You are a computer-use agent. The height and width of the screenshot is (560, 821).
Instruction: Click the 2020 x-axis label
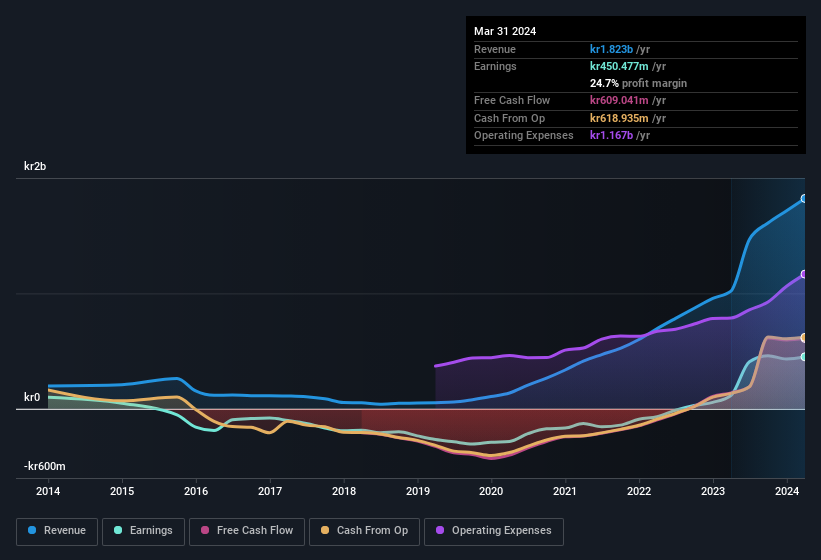tap(491, 491)
